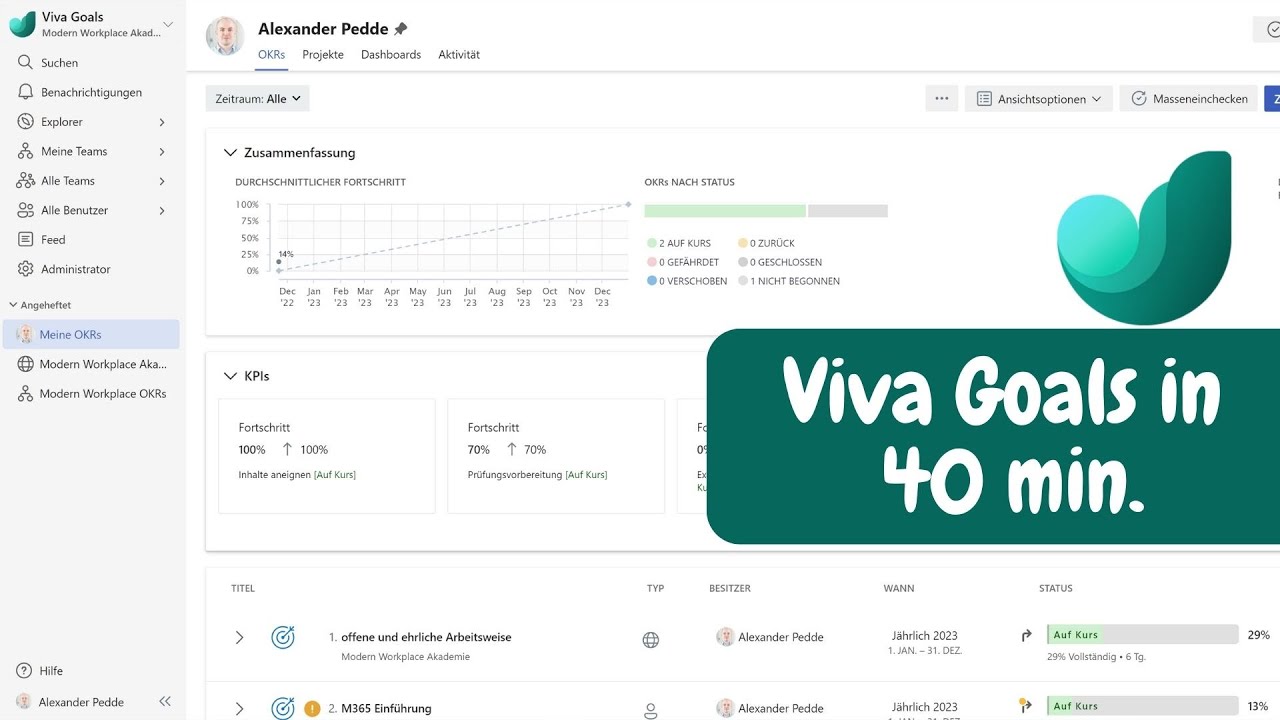Expand the Alle Teams submenu arrow
Screen dimensions: 1280x720
pos(162,181)
